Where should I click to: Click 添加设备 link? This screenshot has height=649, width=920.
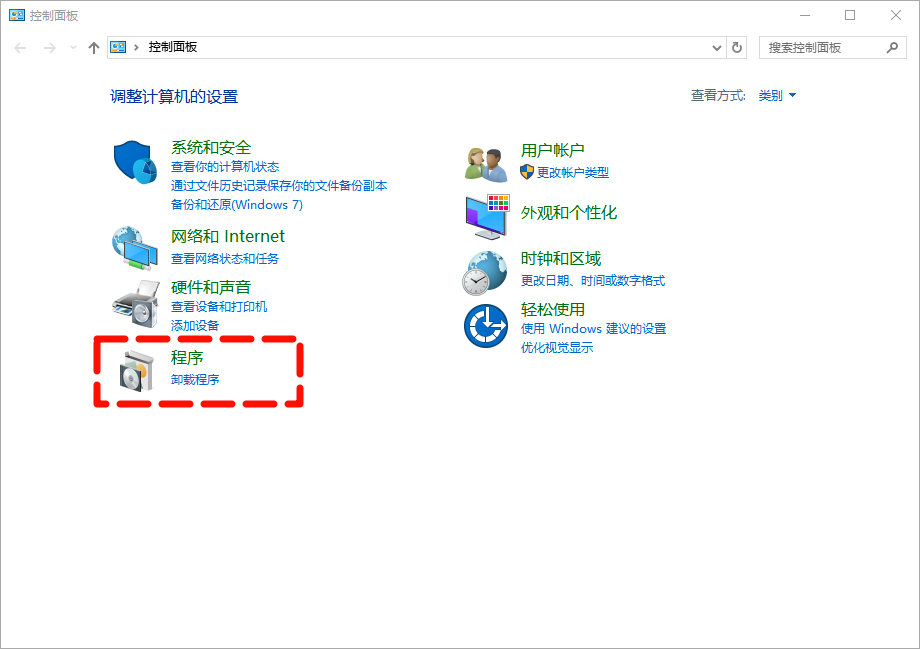tap(195, 325)
